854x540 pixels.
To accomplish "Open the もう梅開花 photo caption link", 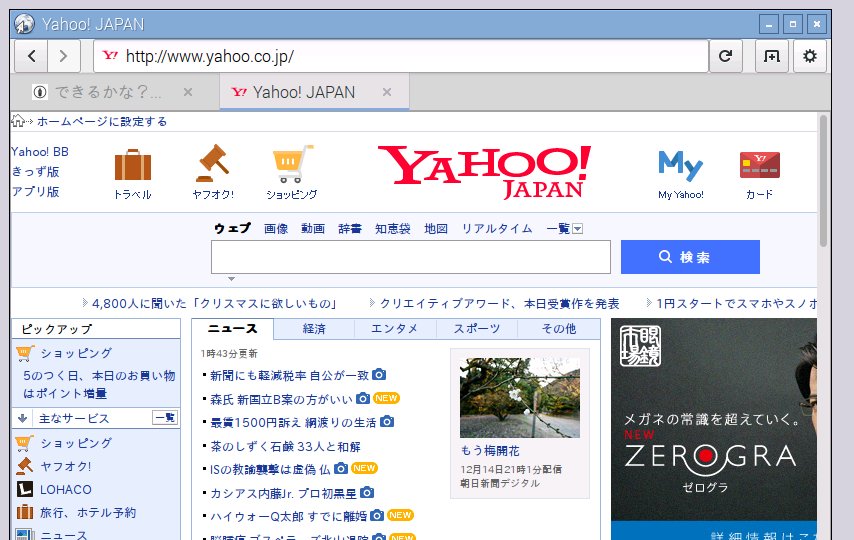I will [490, 451].
